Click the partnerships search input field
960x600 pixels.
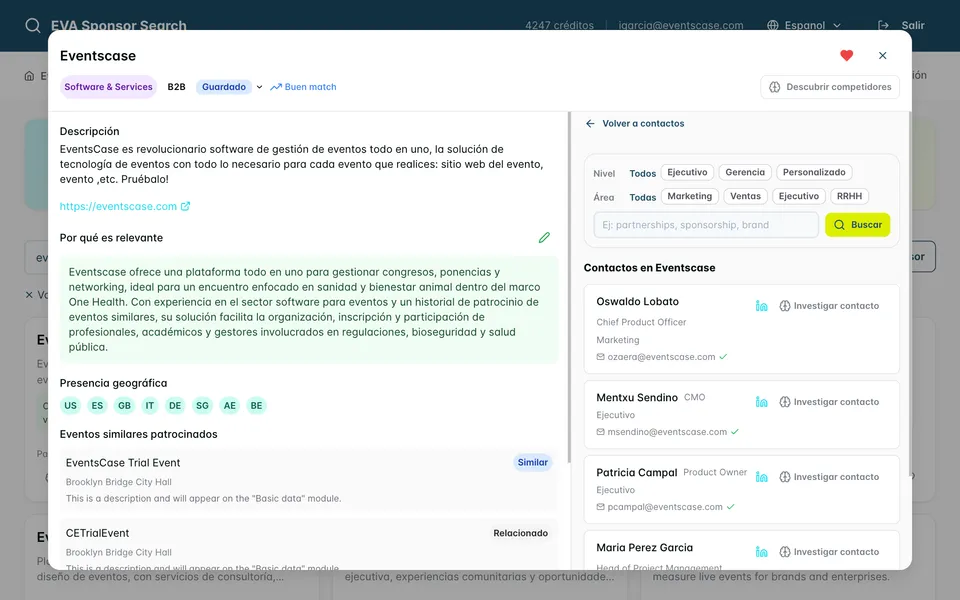705,224
